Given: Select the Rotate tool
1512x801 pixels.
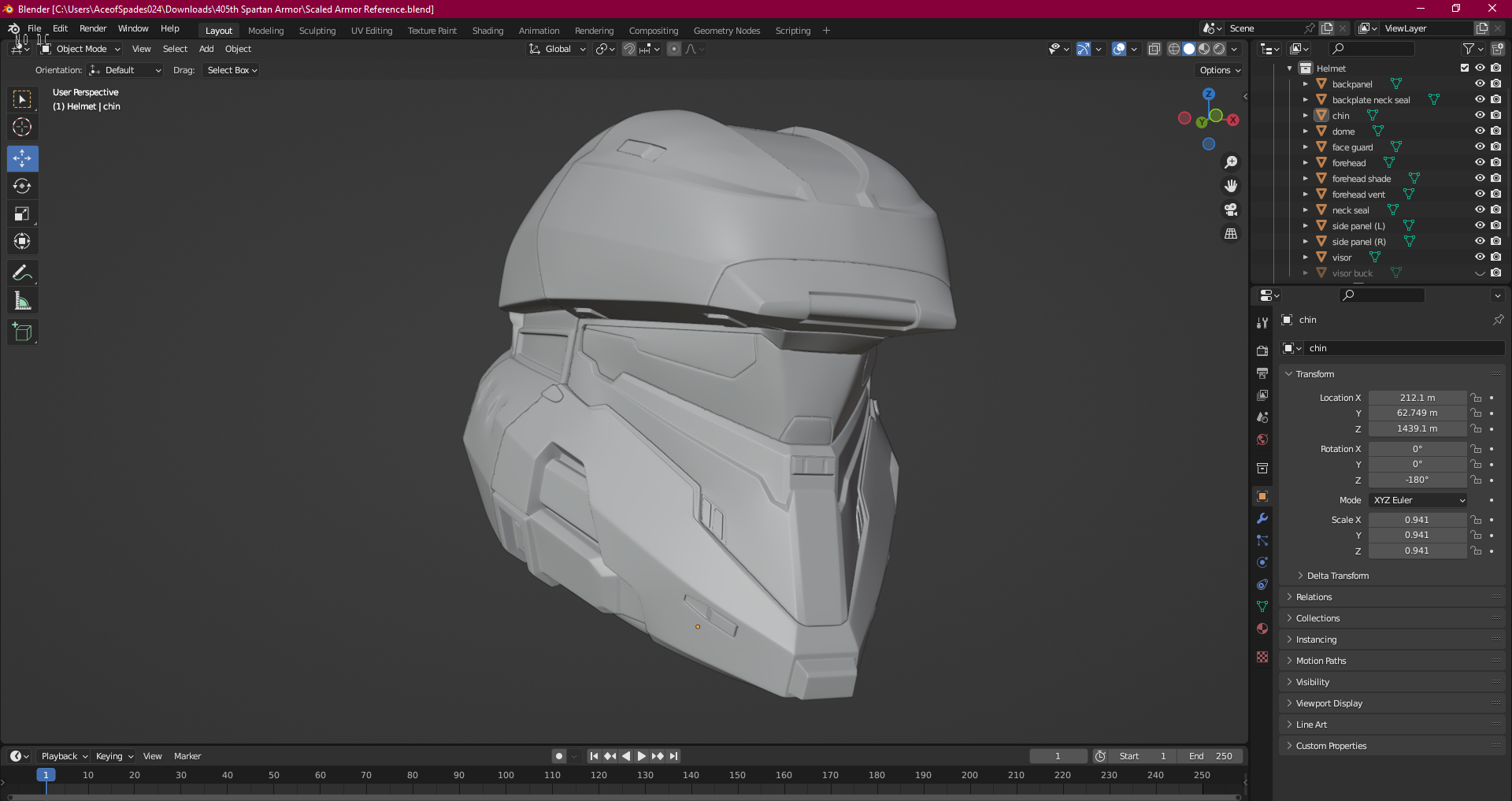Looking at the screenshot, I should 22,186.
